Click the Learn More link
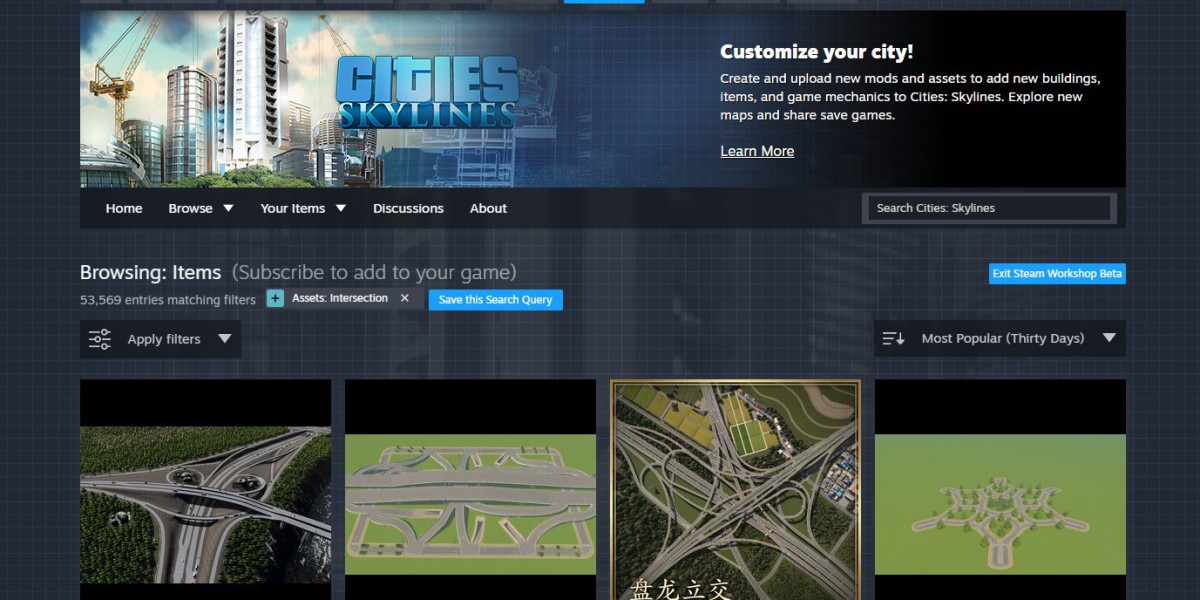The height and width of the screenshot is (600, 1200). 757,151
